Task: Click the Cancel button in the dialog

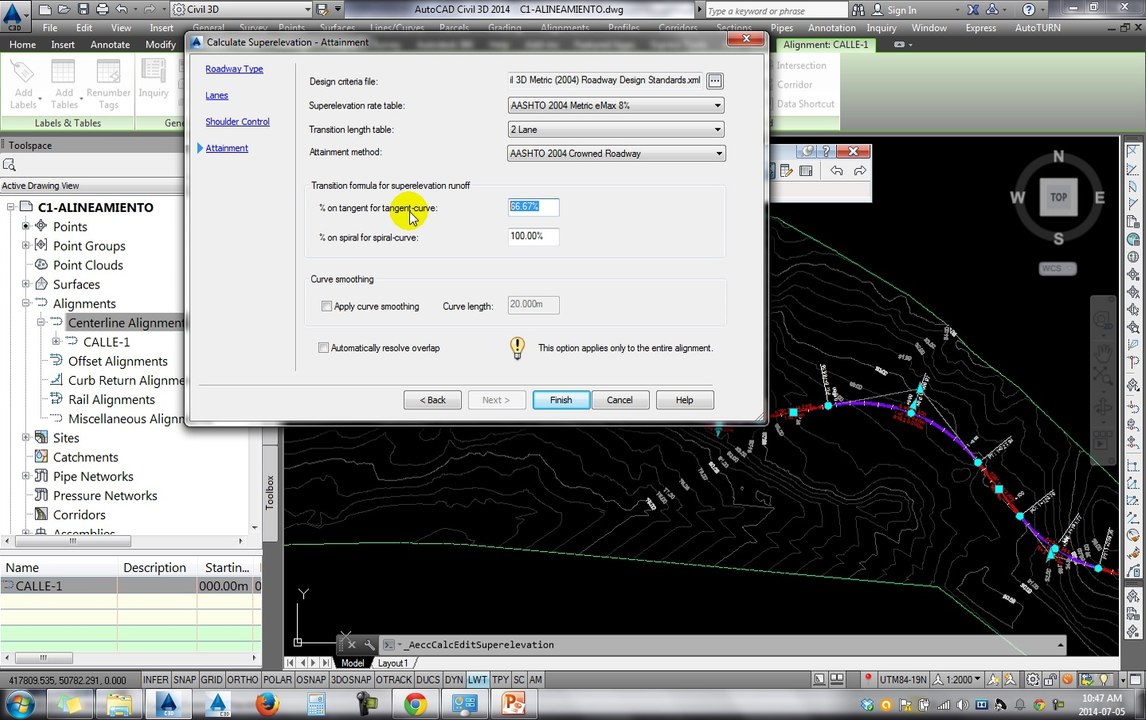Action: tap(619, 400)
